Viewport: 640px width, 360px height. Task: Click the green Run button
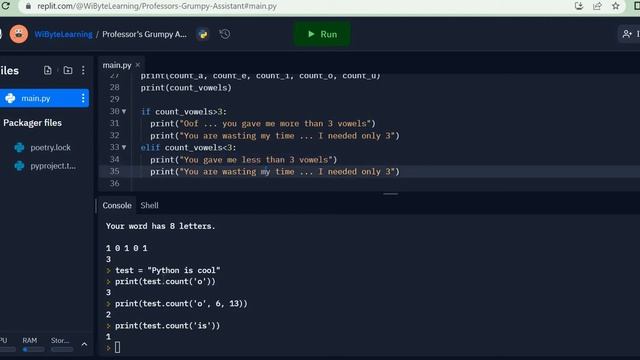(322, 34)
